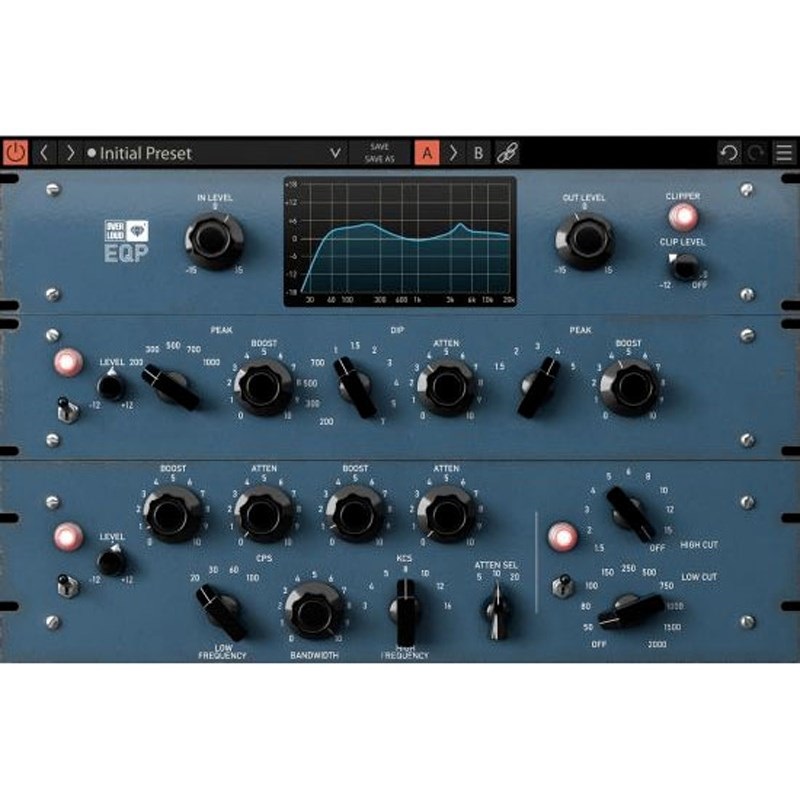Click bottom section LEVEL knob
The image size is (800, 800).
111,561
